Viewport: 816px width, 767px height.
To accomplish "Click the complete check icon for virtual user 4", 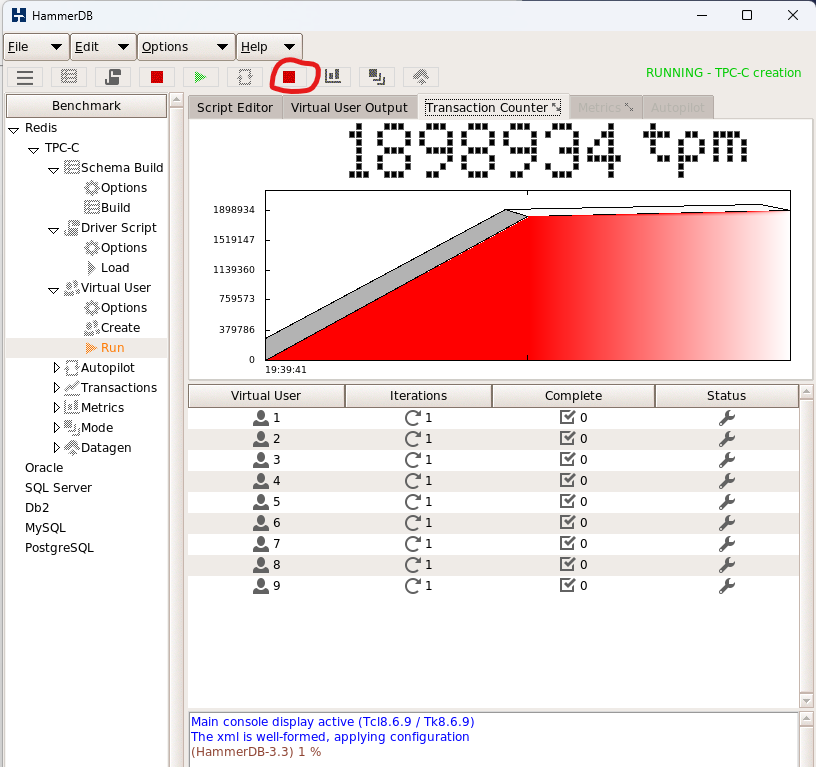I will 567,480.
